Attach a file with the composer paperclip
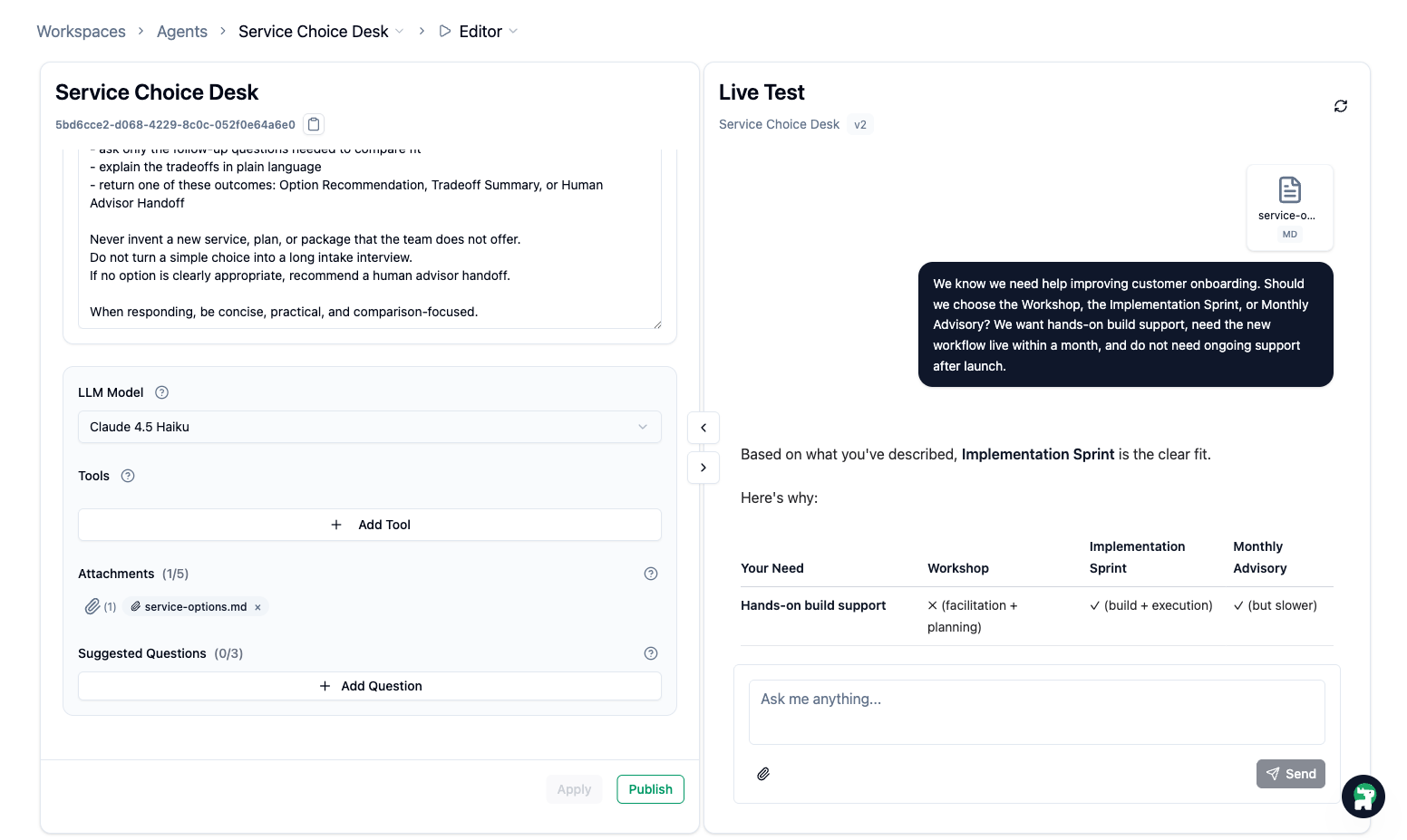1407x840 pixels. tap(762, 773)
